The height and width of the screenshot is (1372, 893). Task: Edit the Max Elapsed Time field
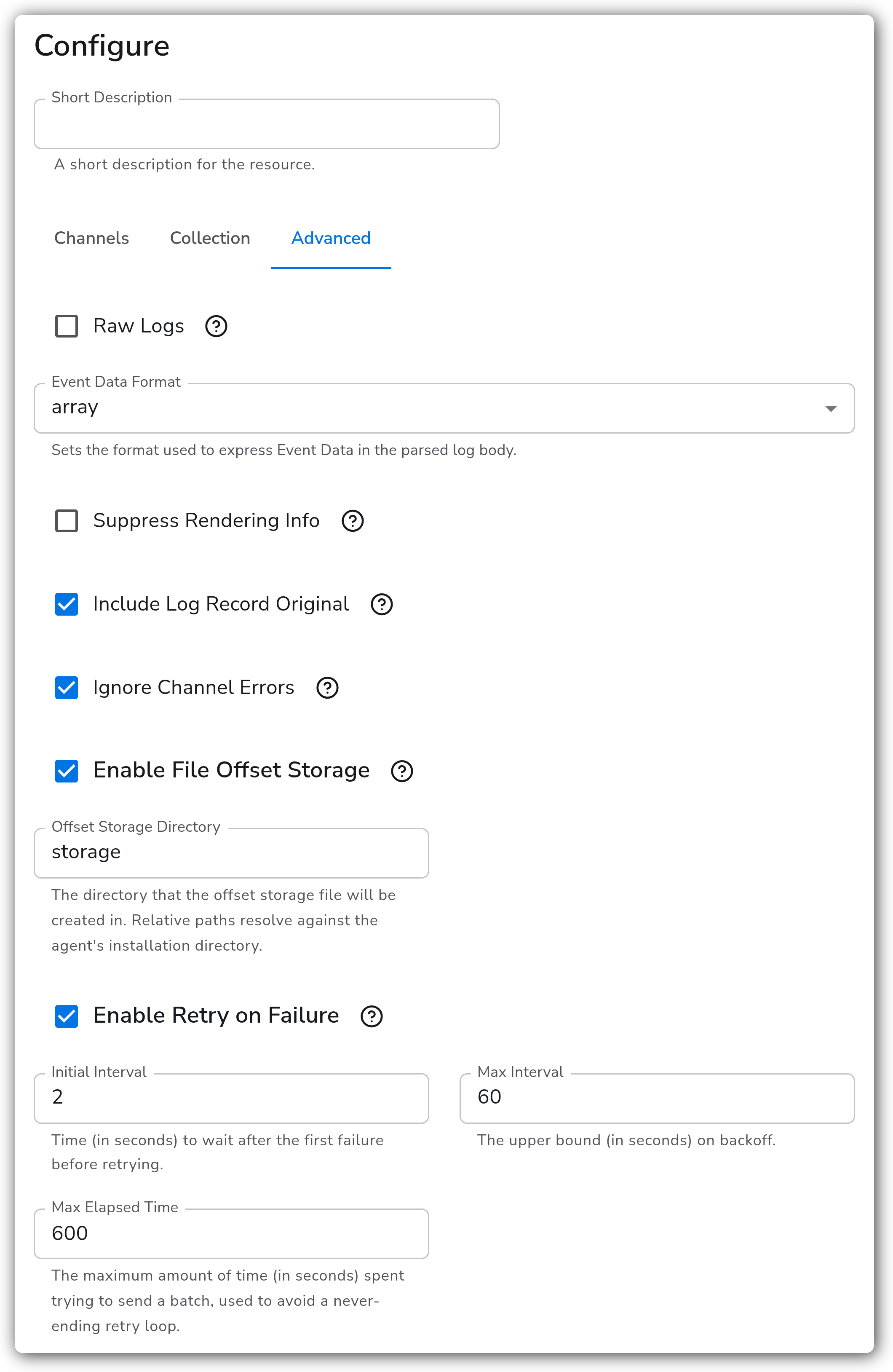pyautogui.click(x=232, y=1234)
